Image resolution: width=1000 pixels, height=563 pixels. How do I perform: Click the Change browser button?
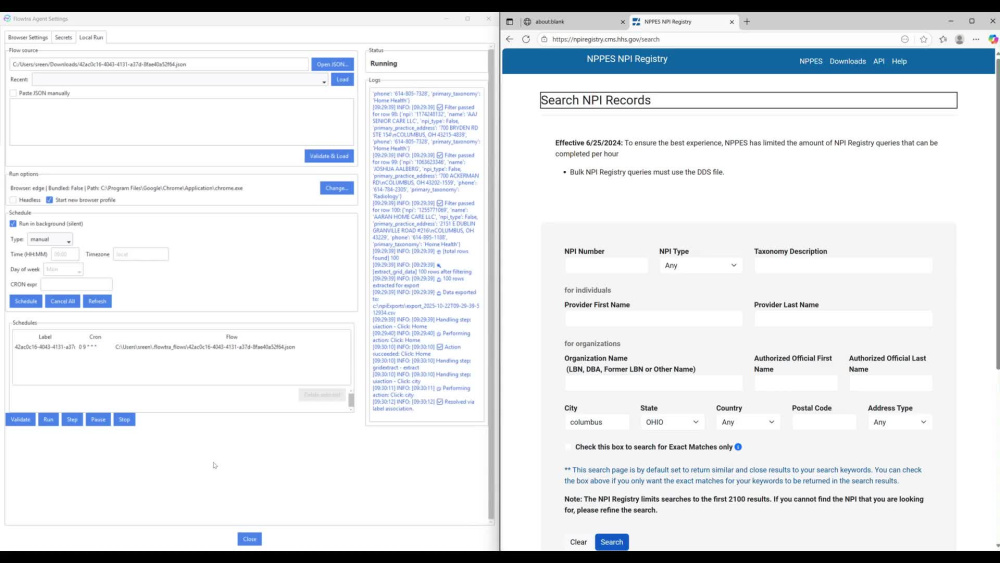click(x=337, y=188)
